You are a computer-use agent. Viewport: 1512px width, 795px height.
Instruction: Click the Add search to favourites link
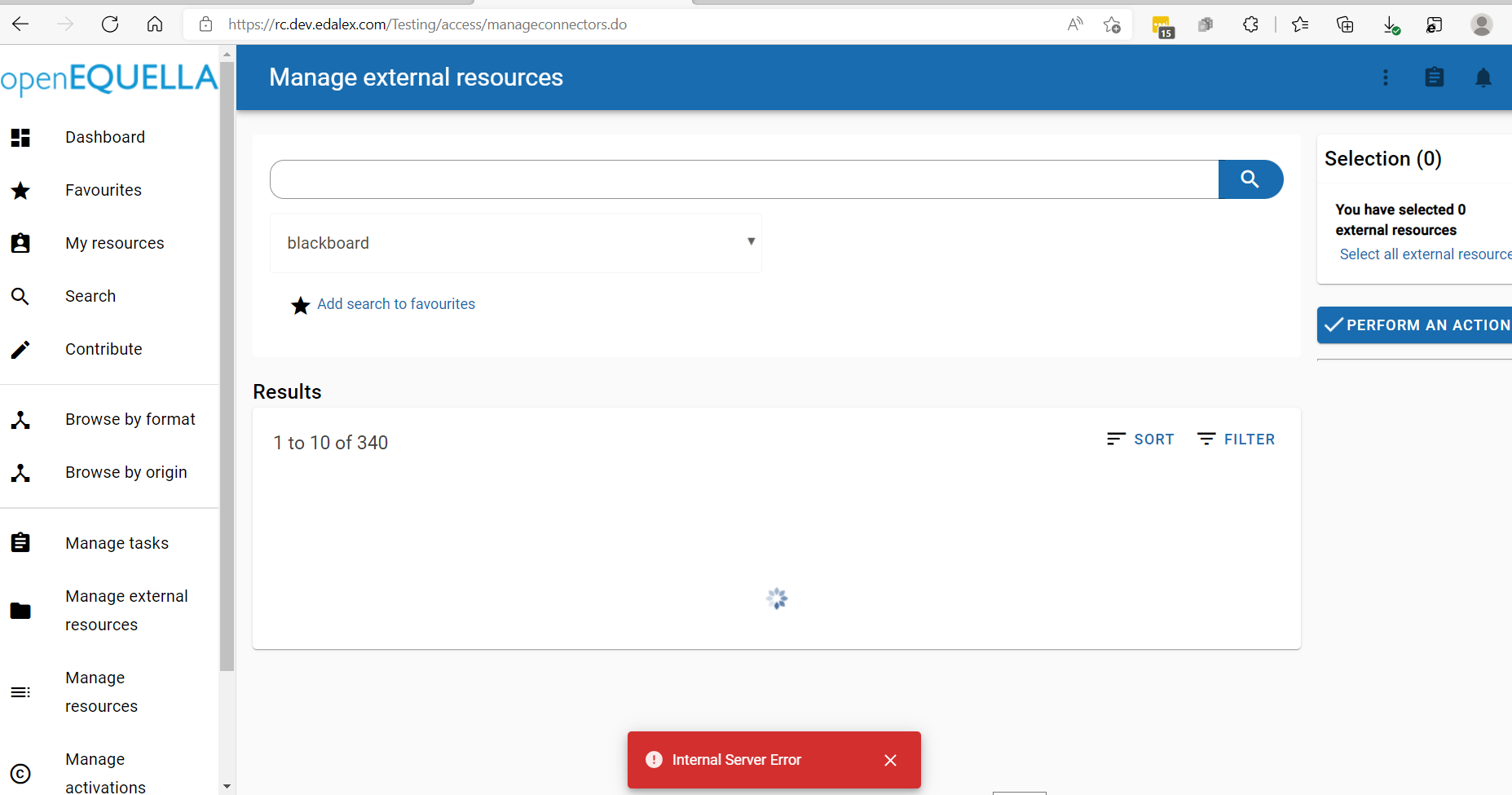(x=396, y=303)
